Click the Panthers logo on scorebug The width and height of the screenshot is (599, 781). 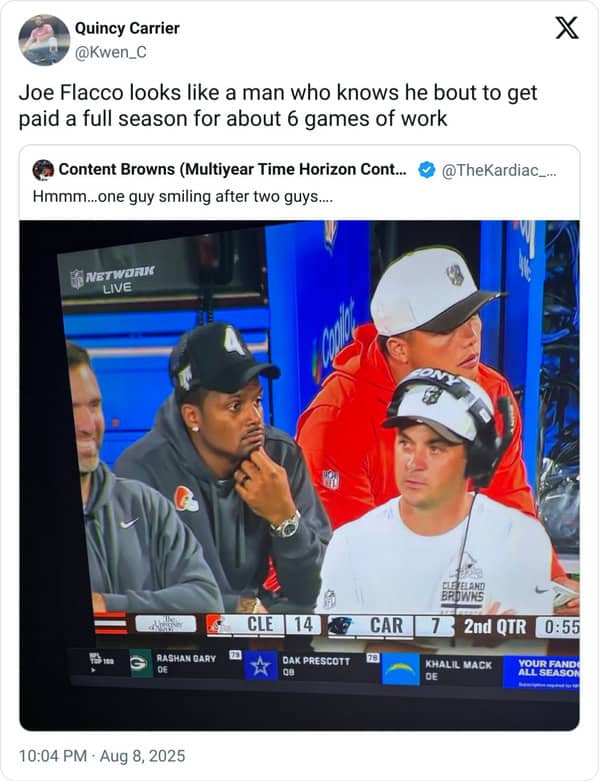(340, 626)
